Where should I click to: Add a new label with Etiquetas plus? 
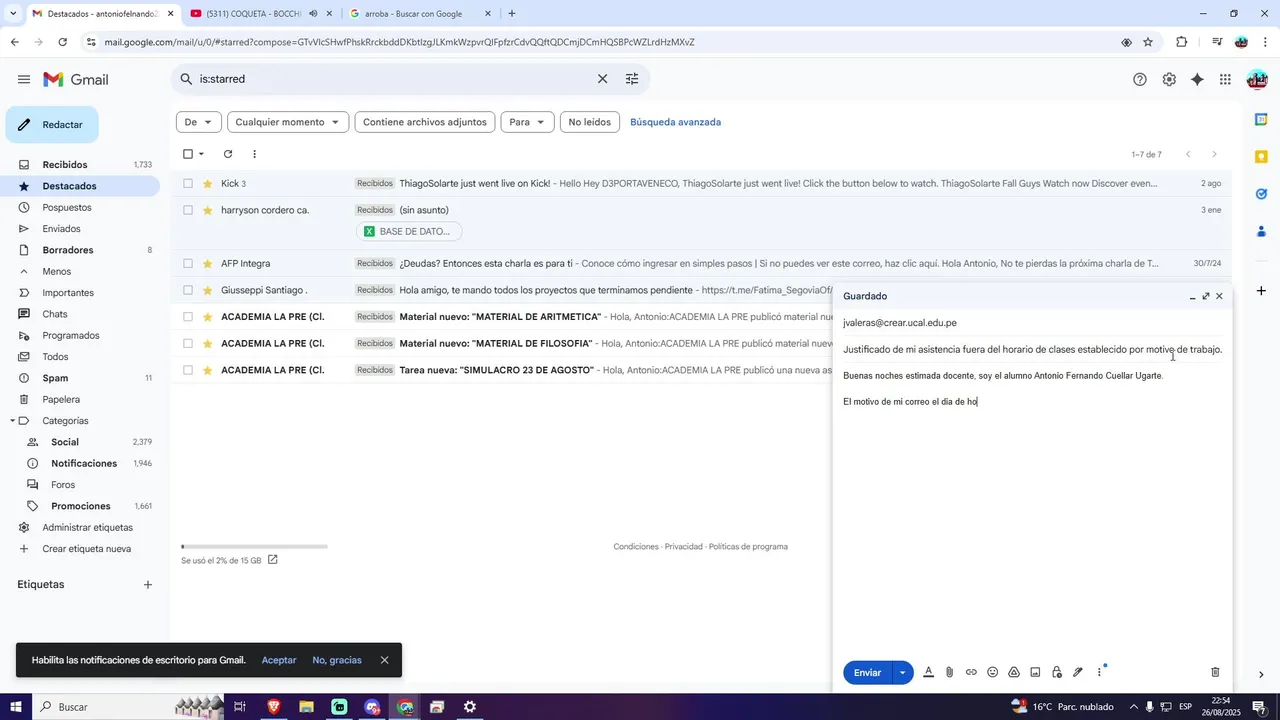click(148, 584)
